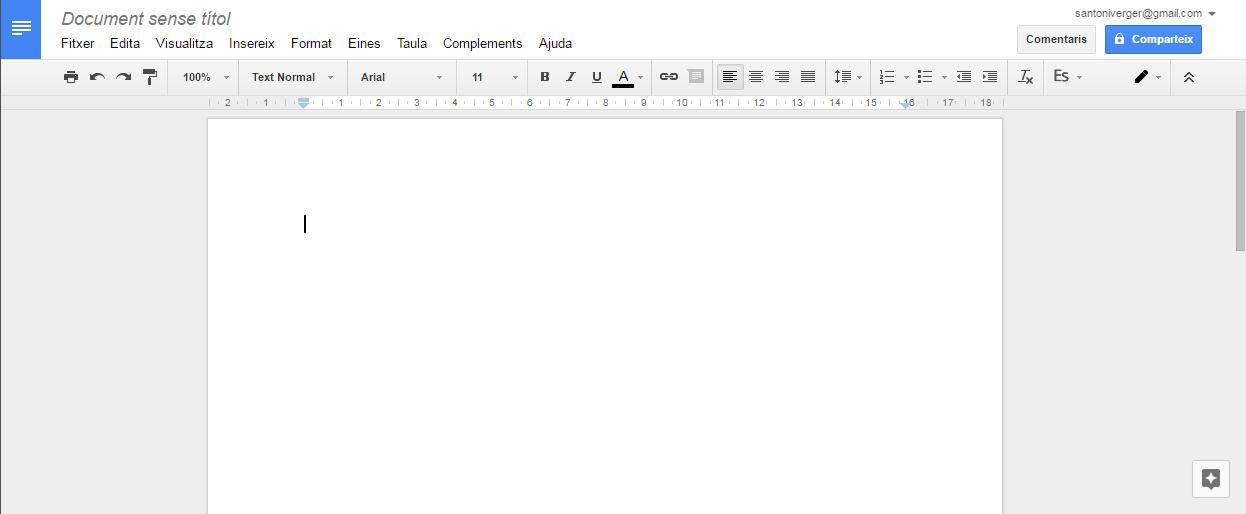1246x514 pixels.
Task: Open the zoom level 100% dropdown
Action: 205,77
